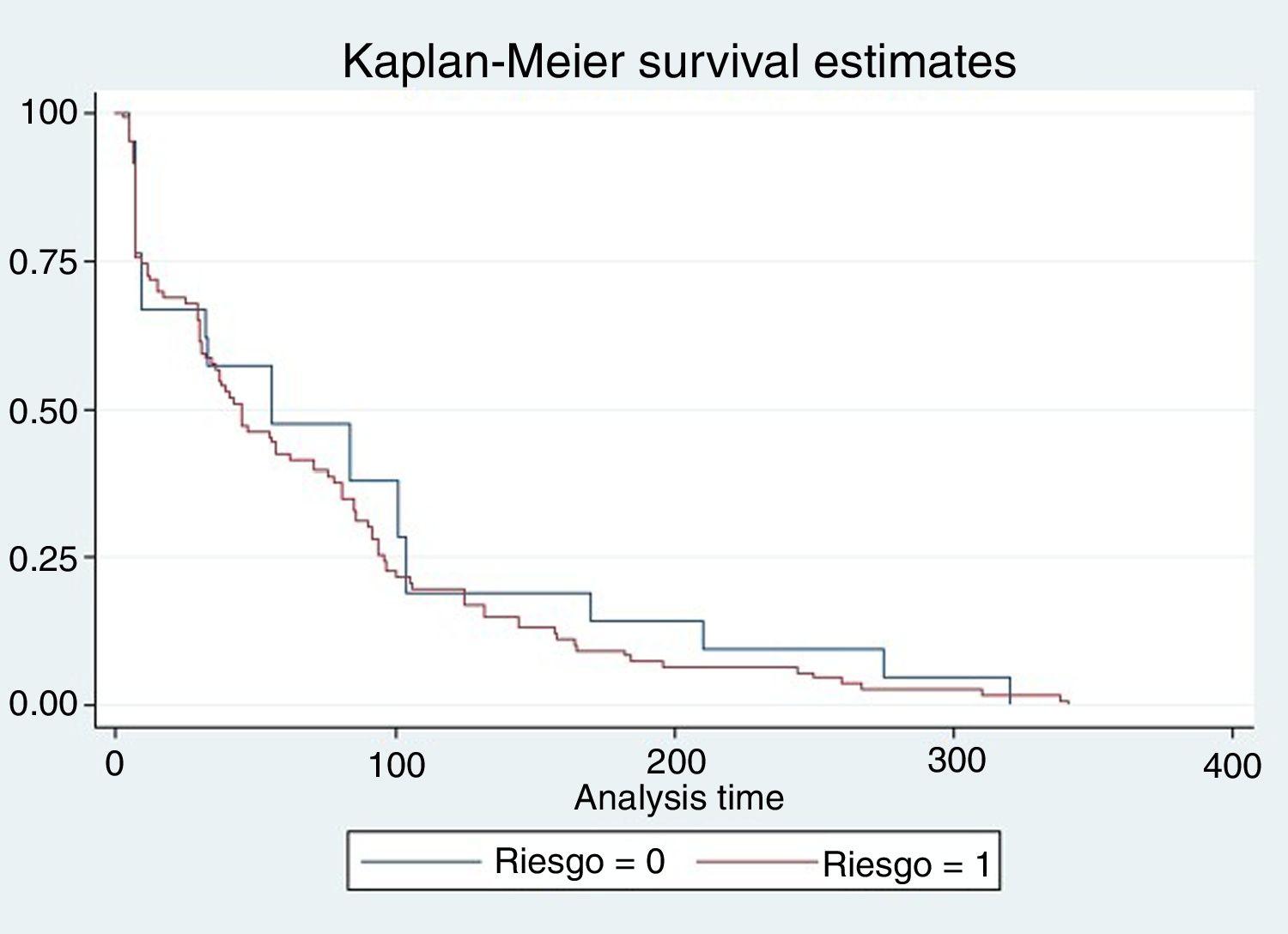Click the red curve's endpoint past 300
The image size is (1288, 934).
click(x=1067, y=703)
